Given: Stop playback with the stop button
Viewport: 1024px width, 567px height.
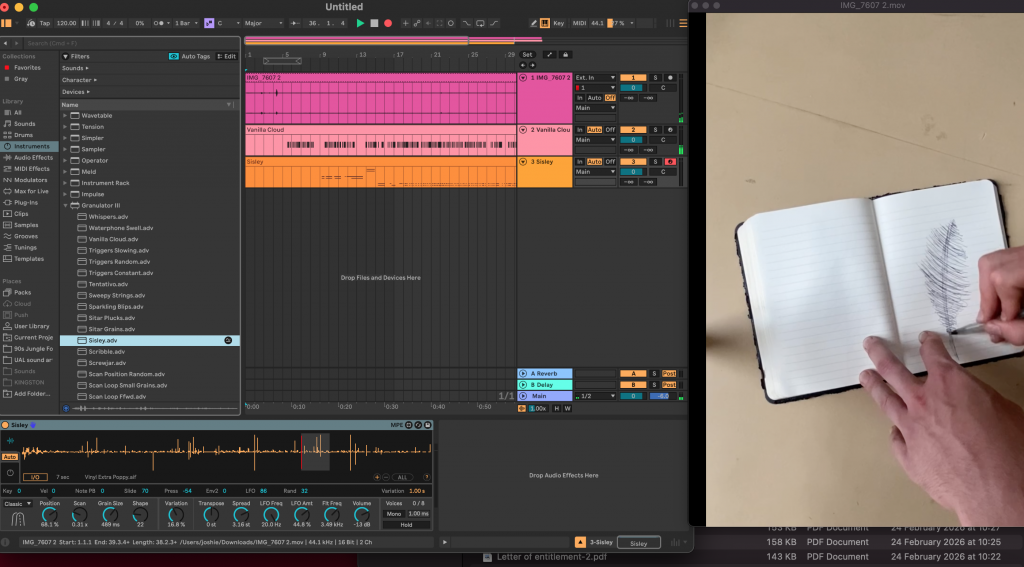Looking at the screenshot, I should click(374, 23).
